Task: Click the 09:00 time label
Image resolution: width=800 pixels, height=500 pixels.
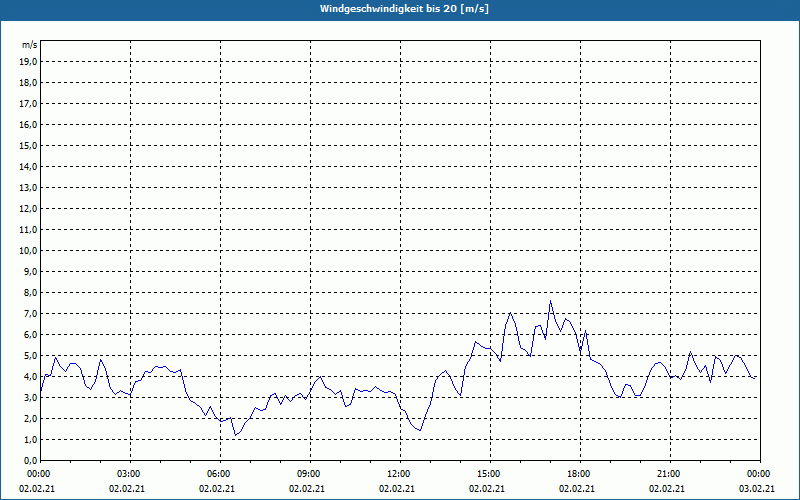Action: tap(307, 474)
